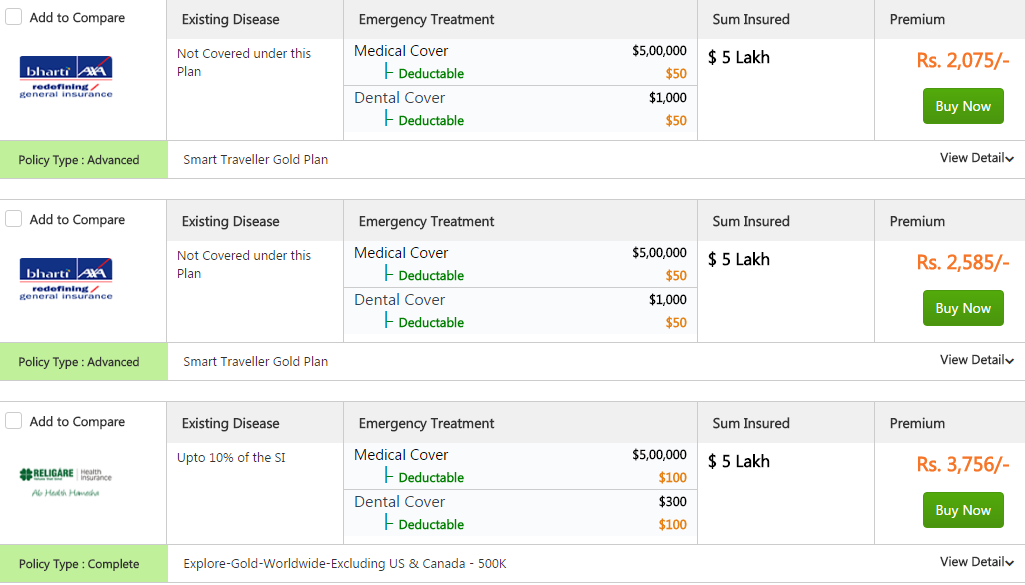The width and height of the screenshot is (1025, 585).
Task: Click the Religare Health Insurance logo
Action: [x=65, y=482]
